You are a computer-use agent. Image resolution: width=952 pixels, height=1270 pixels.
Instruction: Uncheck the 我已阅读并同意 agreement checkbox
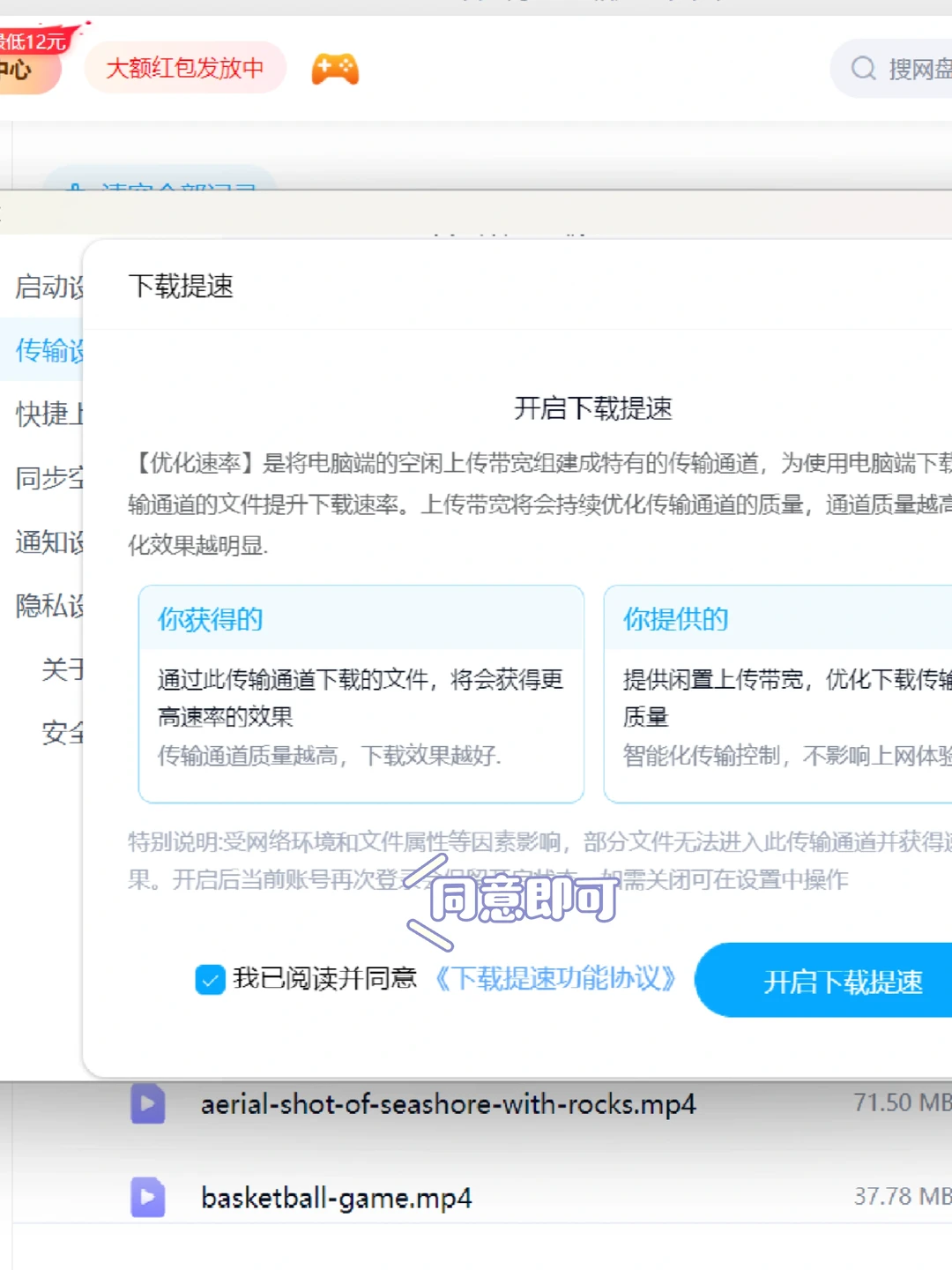pos(210,979)
